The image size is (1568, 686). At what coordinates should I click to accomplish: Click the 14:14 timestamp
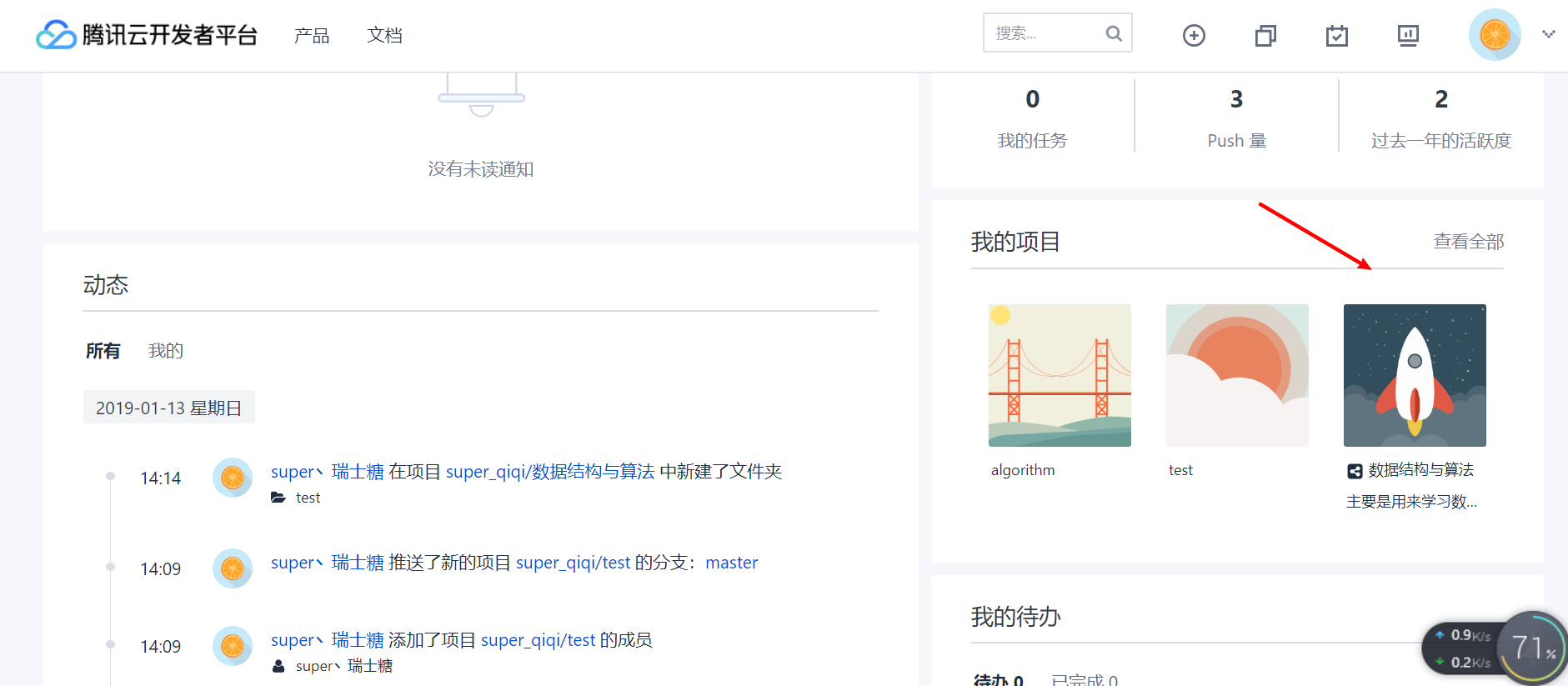click(x=160, y=478)
